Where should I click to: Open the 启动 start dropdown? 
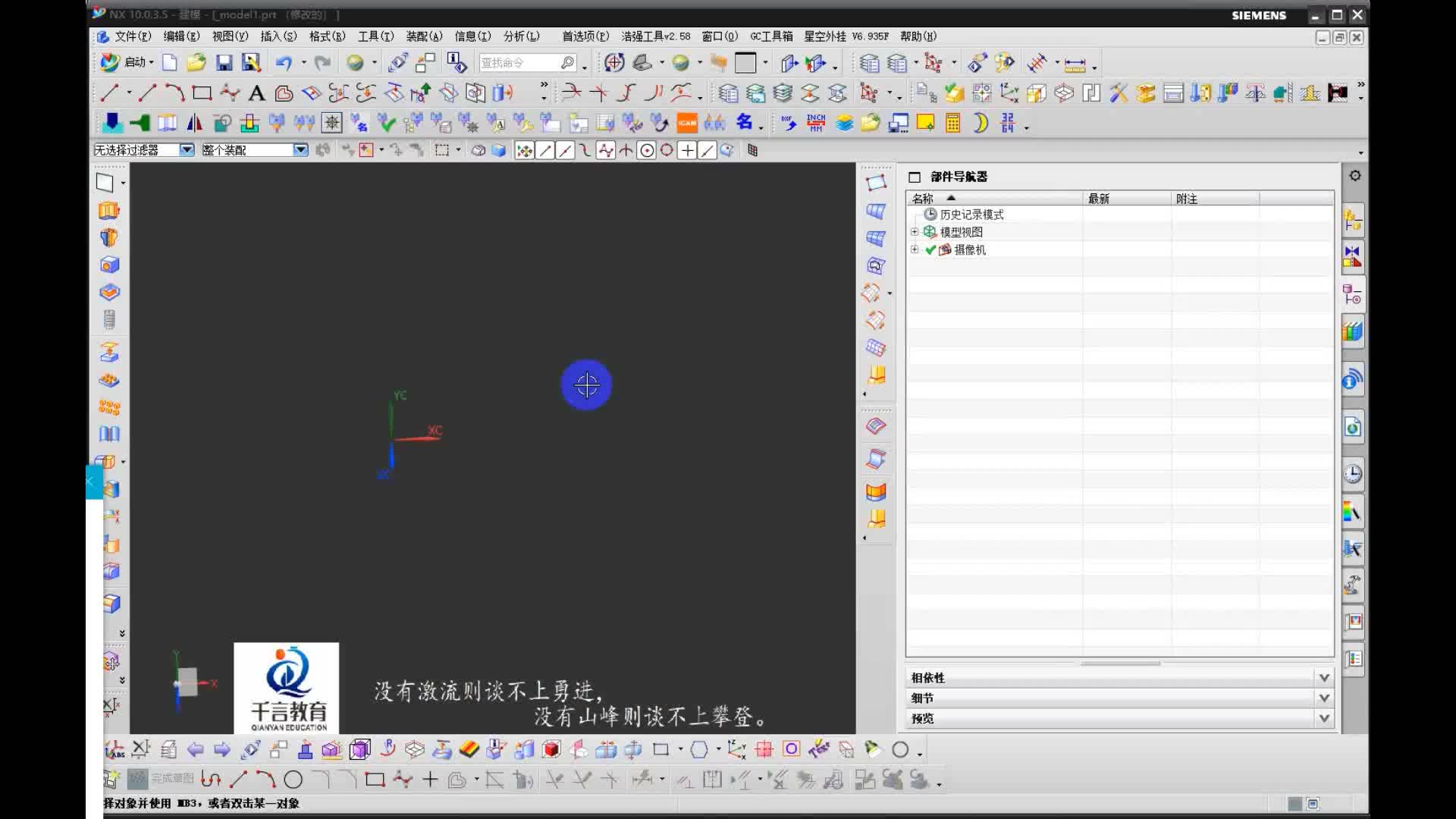[x=128, y=62]
